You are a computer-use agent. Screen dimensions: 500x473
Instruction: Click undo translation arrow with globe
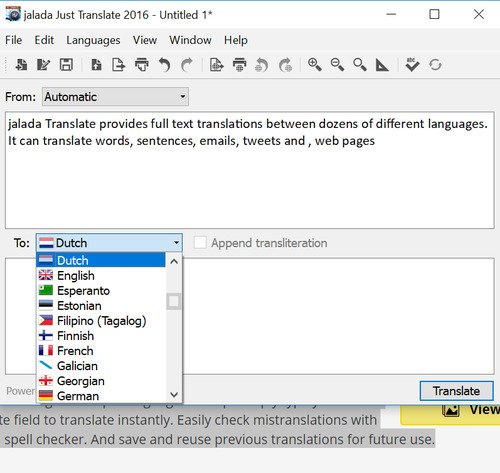[262, 65]
